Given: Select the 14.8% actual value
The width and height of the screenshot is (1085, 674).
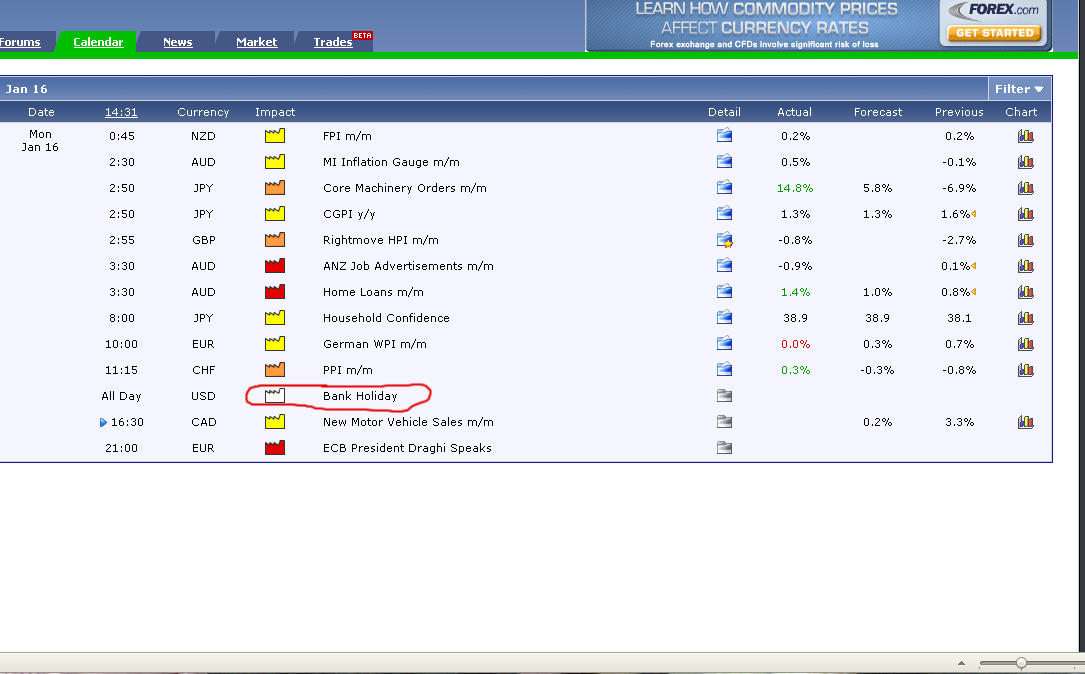Looking at the screenshot, I should [x=794, y=188].
